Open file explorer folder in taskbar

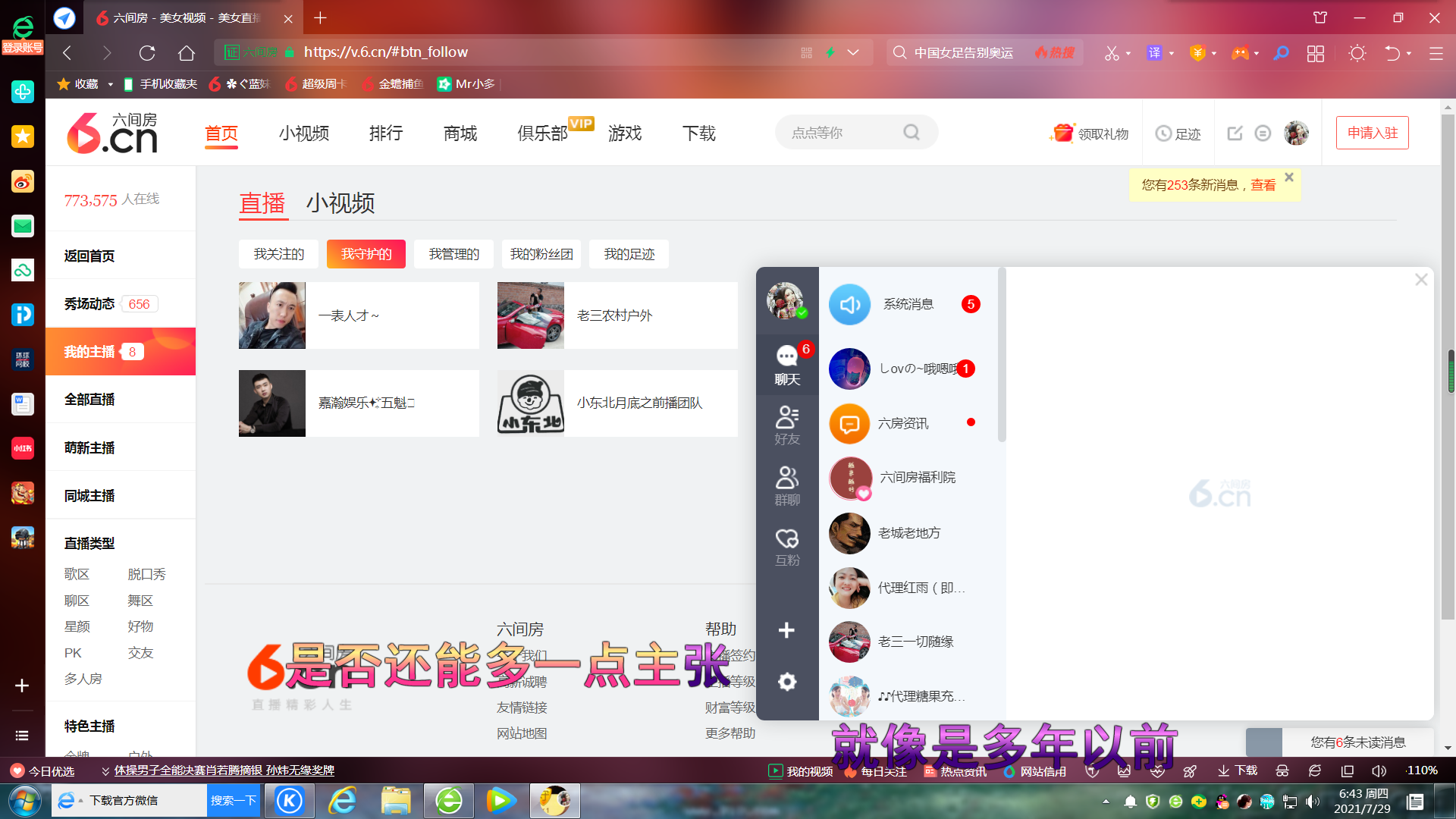click(396, 801)
